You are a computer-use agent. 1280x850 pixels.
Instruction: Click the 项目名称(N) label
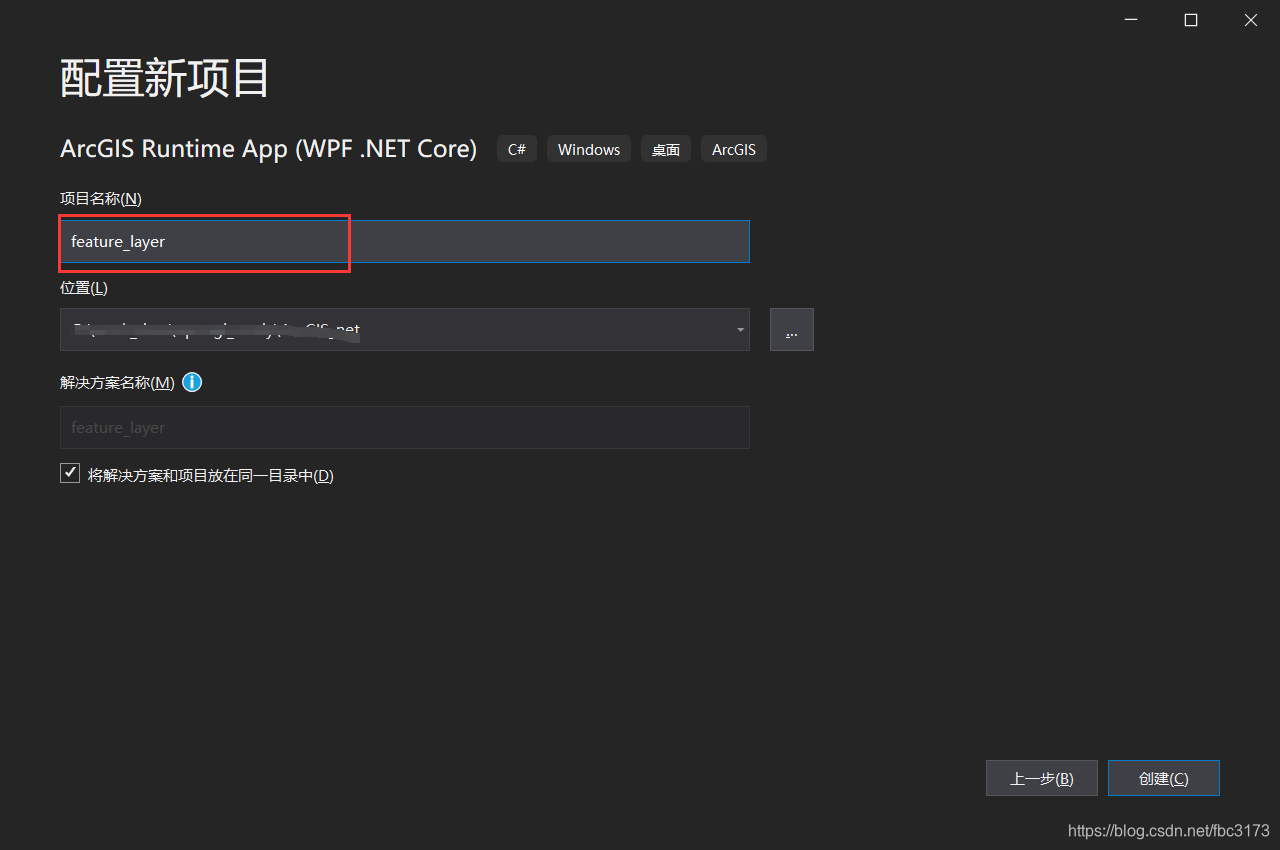[101, 199]
